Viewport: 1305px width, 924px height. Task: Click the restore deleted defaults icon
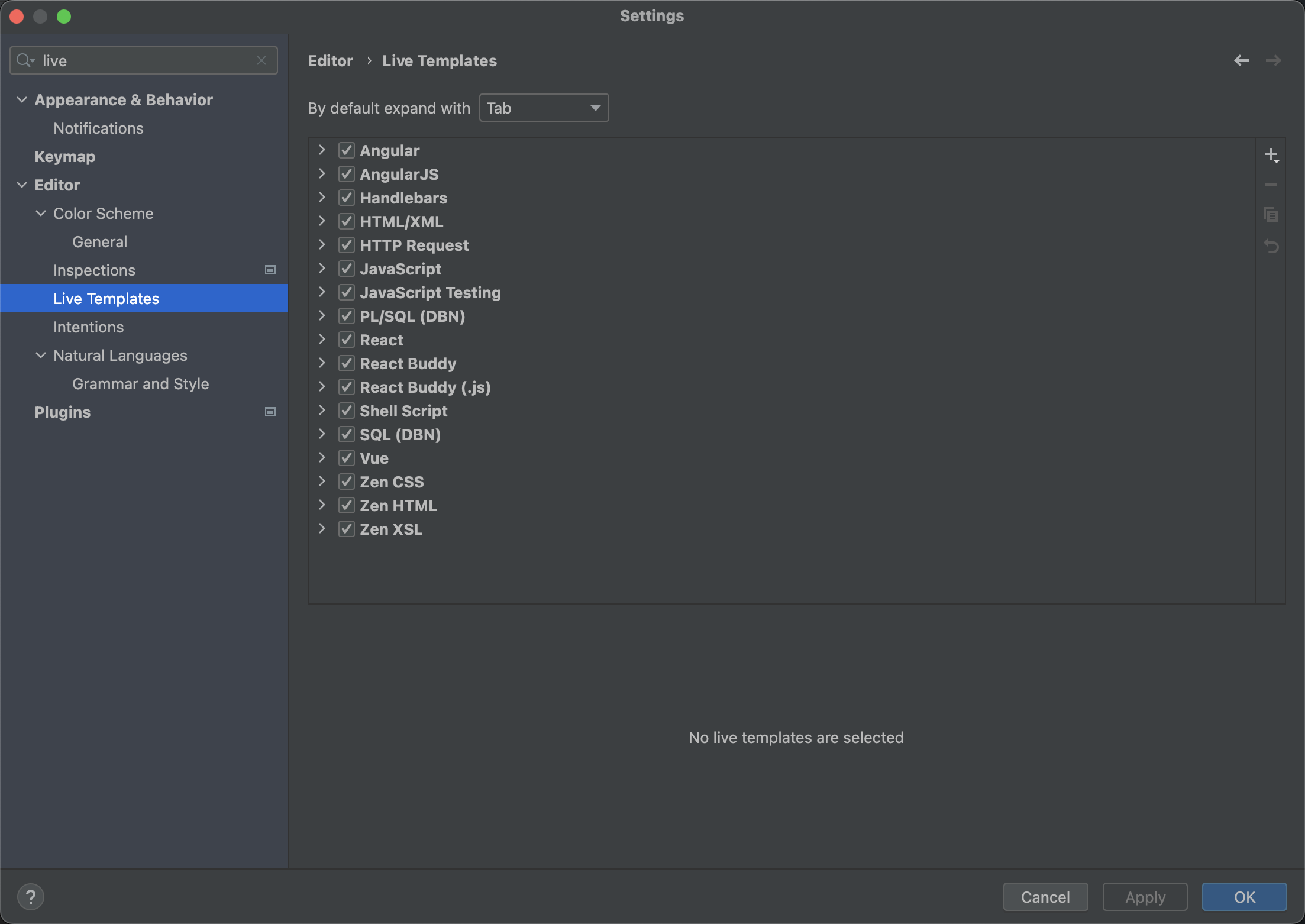pyautogui.click(x=1270, y=245)
